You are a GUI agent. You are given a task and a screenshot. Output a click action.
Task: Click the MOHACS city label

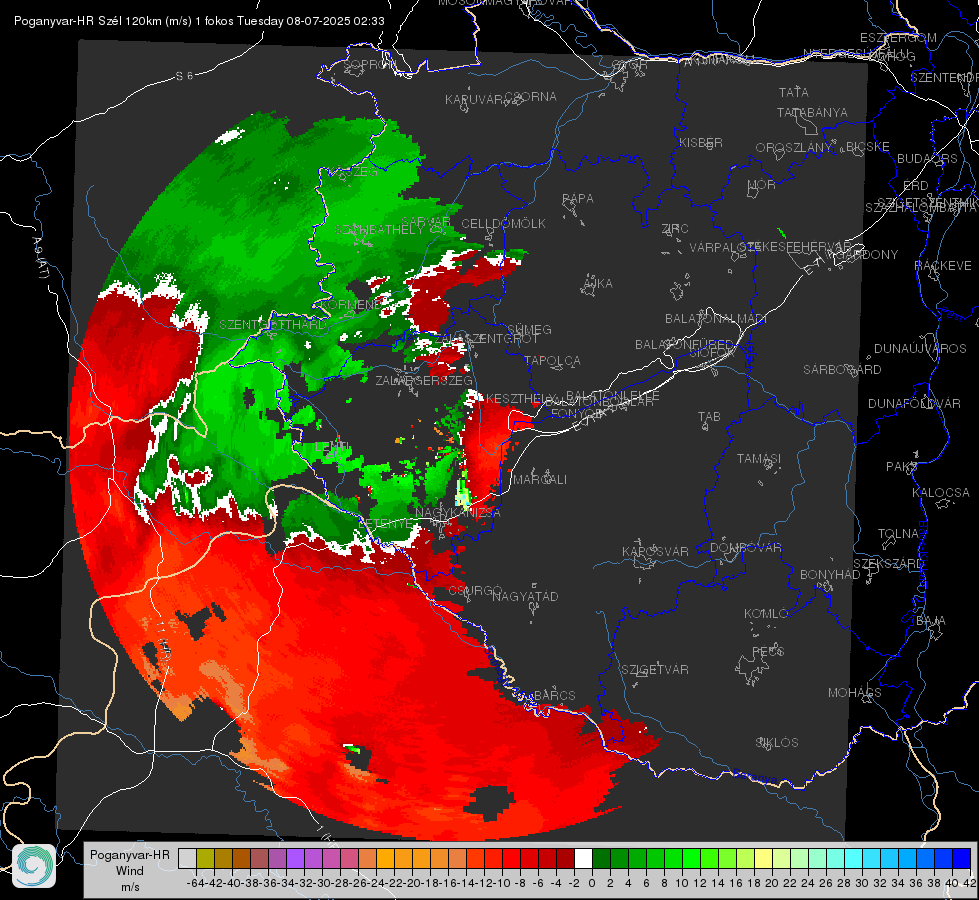(x=854, y=693)
